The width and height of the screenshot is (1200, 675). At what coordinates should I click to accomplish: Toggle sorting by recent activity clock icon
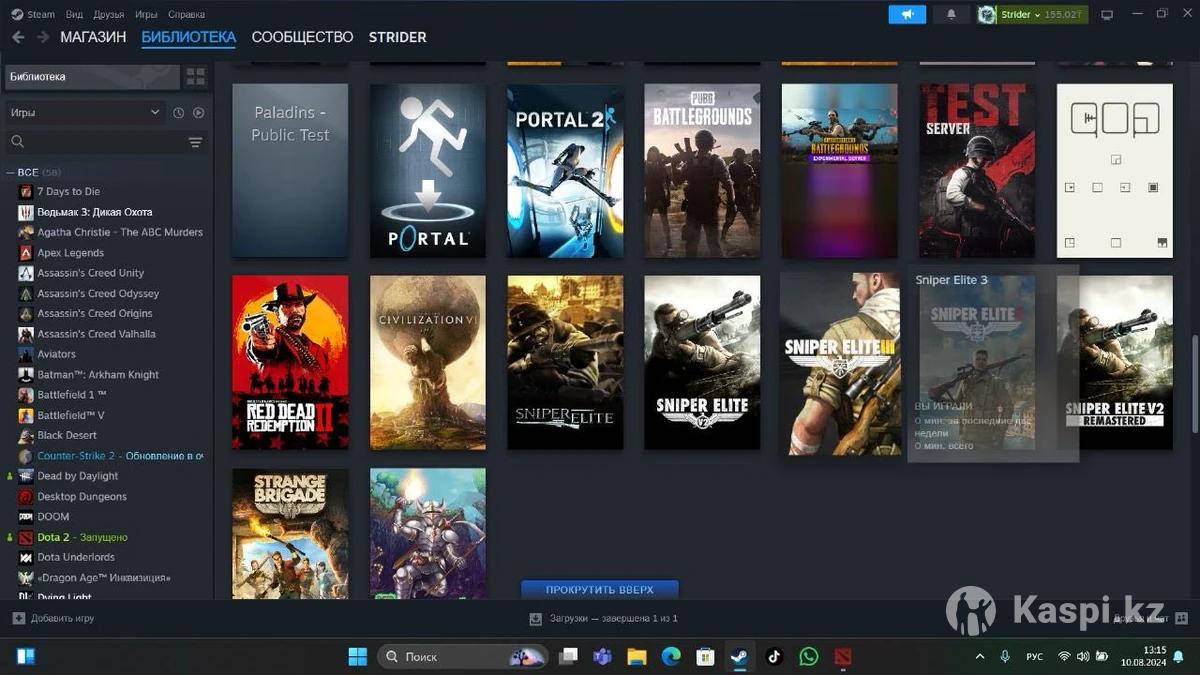point(178,113)
